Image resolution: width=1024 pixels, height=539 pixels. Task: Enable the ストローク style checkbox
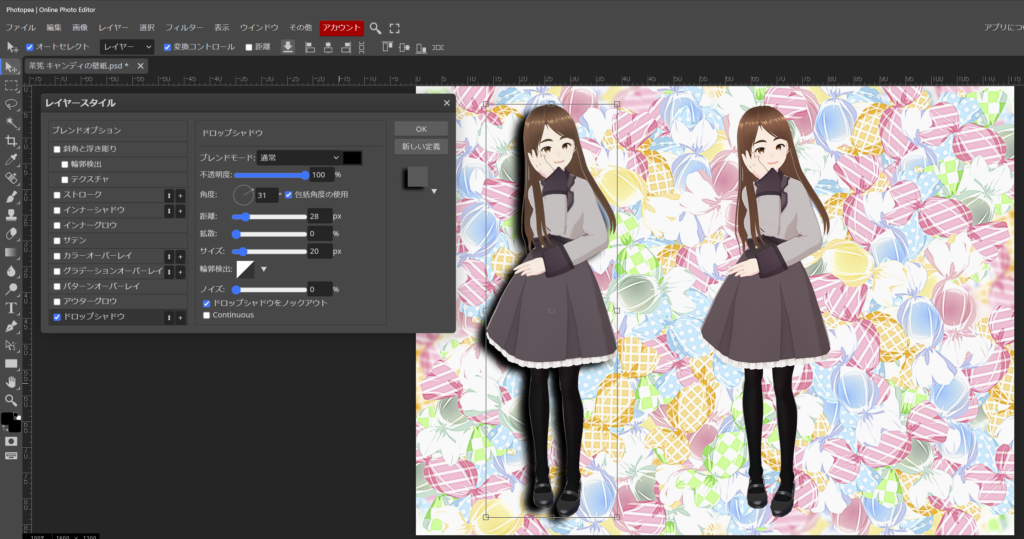58,195
